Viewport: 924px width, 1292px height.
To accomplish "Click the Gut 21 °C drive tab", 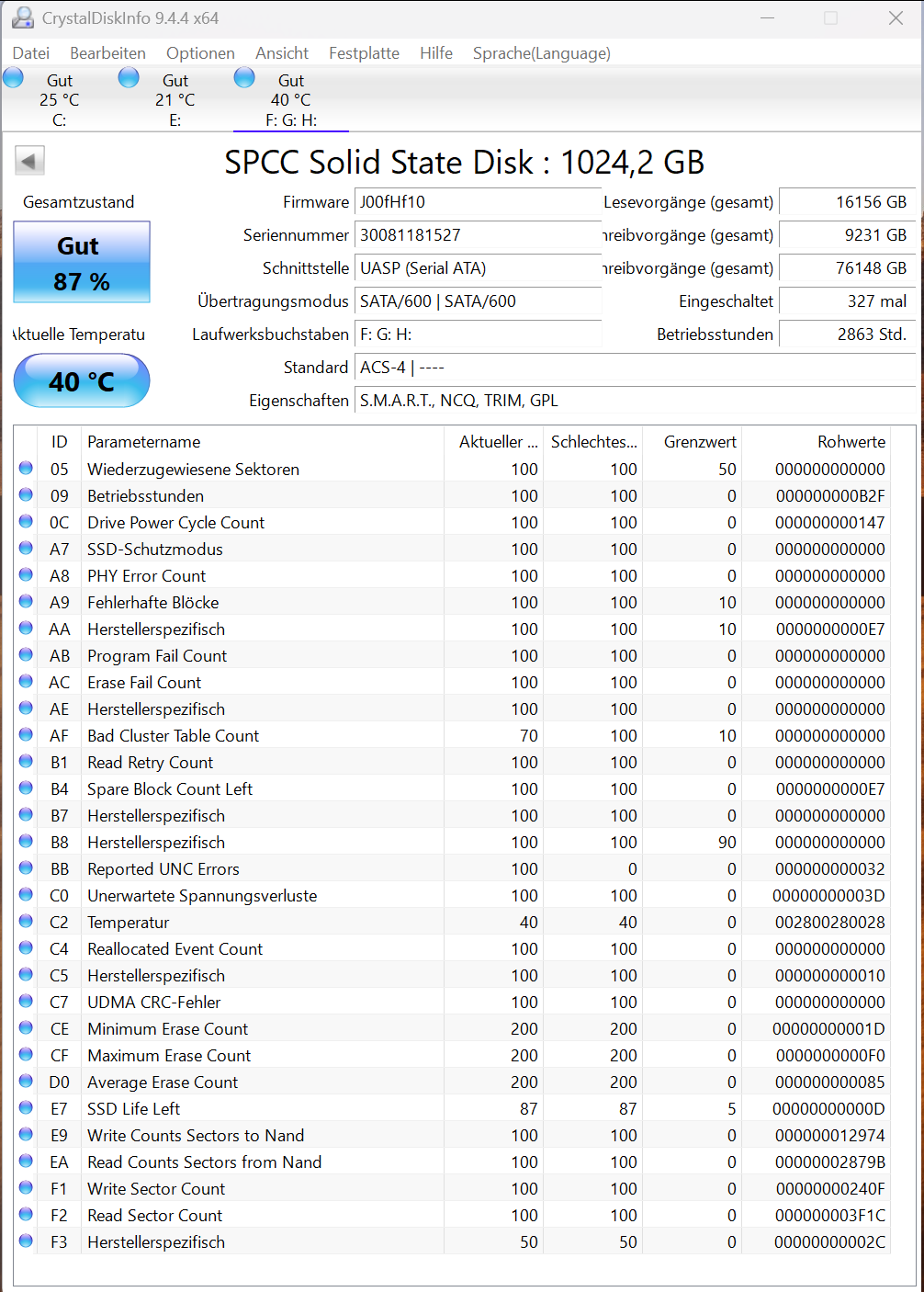I will click(x=175, y=99).
